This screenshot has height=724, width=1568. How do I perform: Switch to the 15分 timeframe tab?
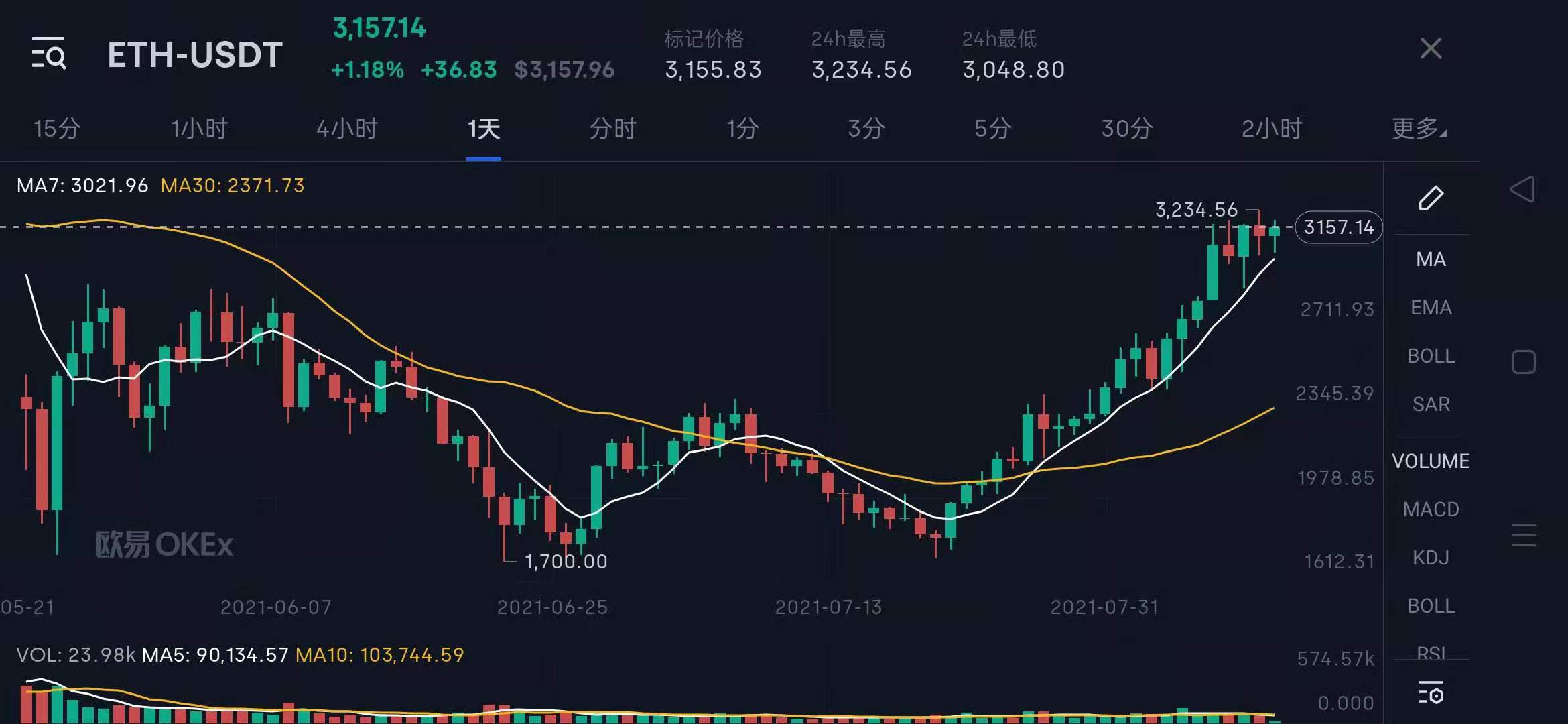pos(55,129)
